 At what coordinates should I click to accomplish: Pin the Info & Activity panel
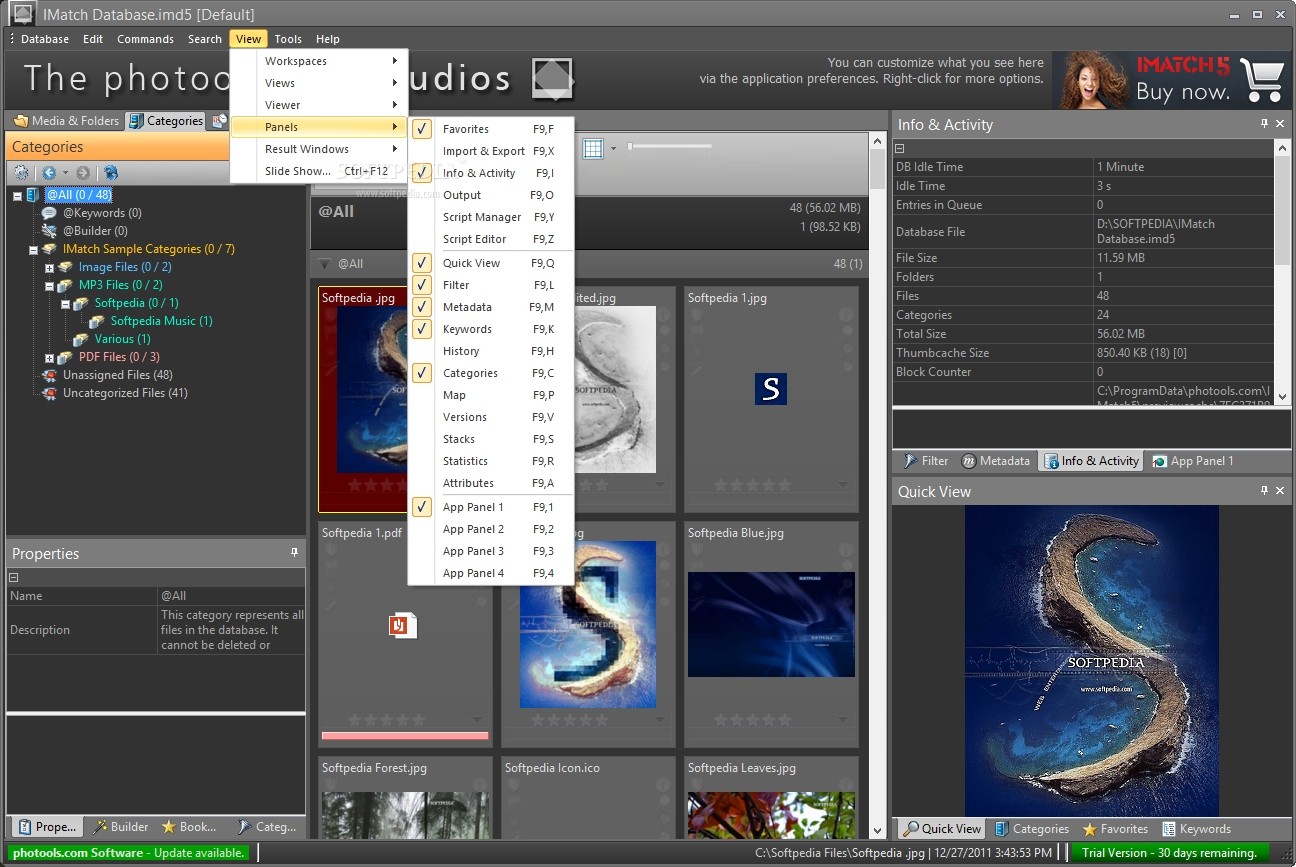click(x=1264, y=124)
